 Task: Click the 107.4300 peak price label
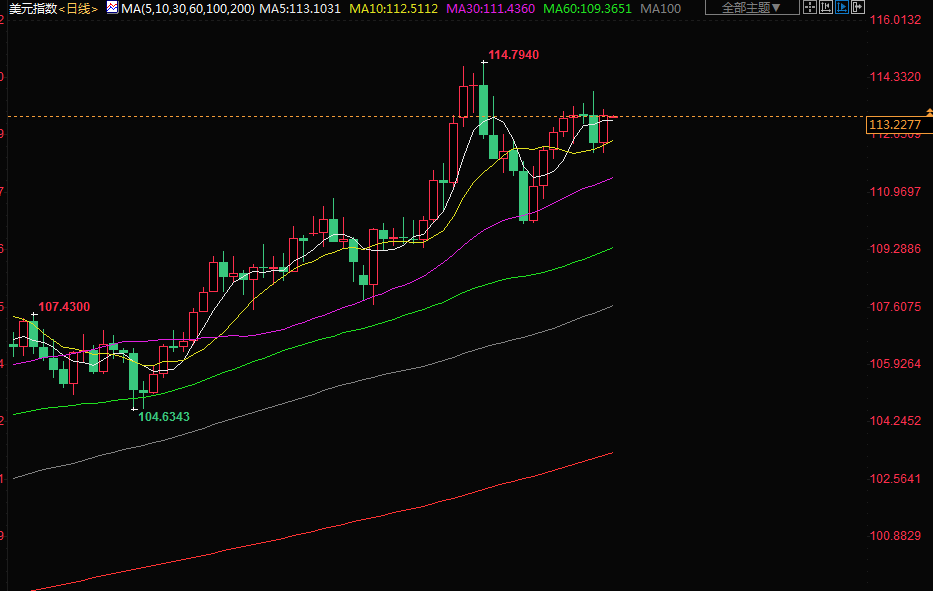pyautogui.click(x=64, y=306)
